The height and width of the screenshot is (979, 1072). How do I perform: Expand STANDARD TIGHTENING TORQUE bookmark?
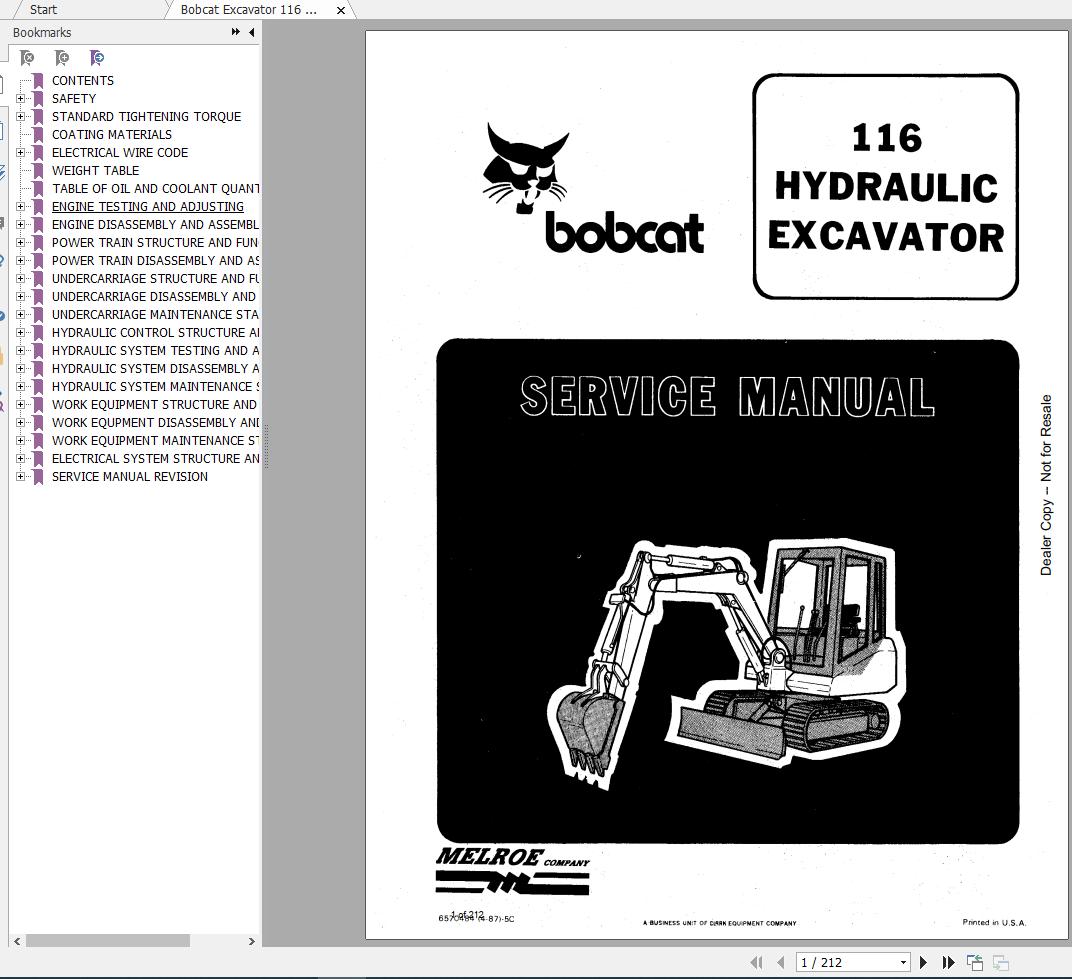click(x=21, y=116)
